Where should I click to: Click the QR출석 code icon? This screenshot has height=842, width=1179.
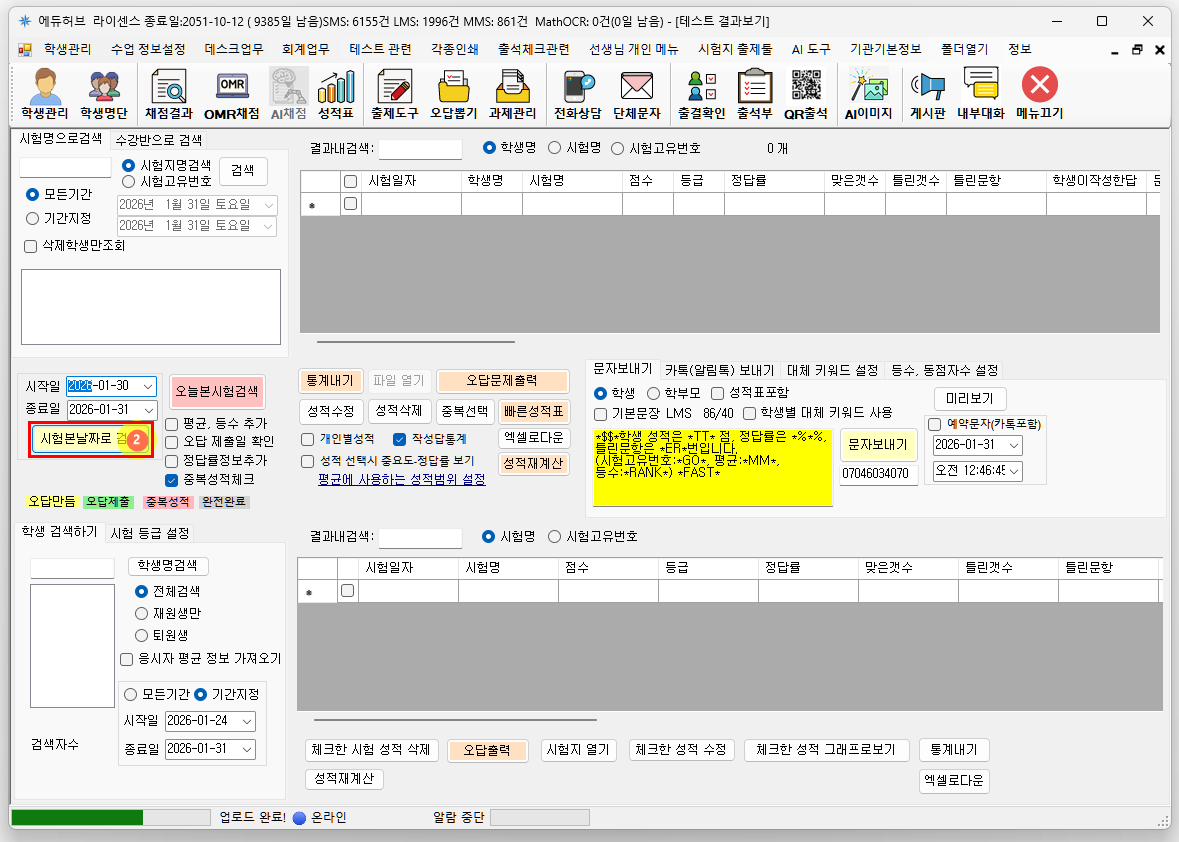point(805,94)
